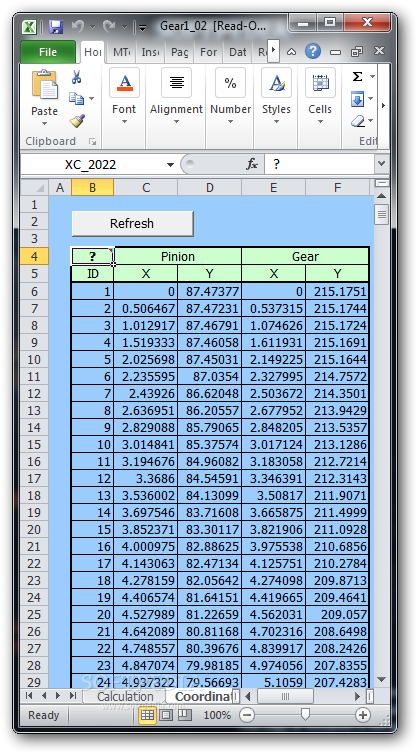Image resolution: width=418 pixels, height=754 pixels.
Task: Select column C header
Action: (x=146, y=188)
